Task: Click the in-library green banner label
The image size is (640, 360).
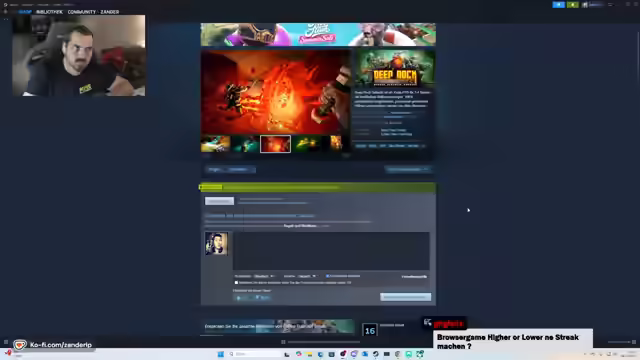Action: click(x=211, y=187)
